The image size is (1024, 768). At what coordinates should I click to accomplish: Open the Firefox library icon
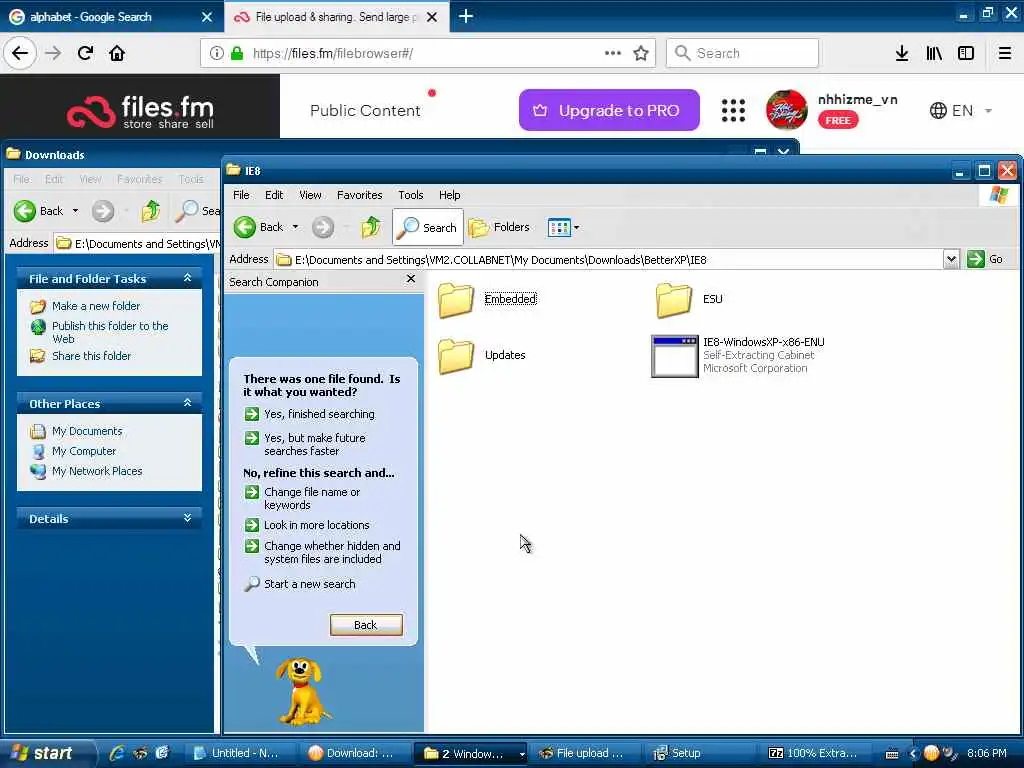pyautogui.click(x=934, y=53)
